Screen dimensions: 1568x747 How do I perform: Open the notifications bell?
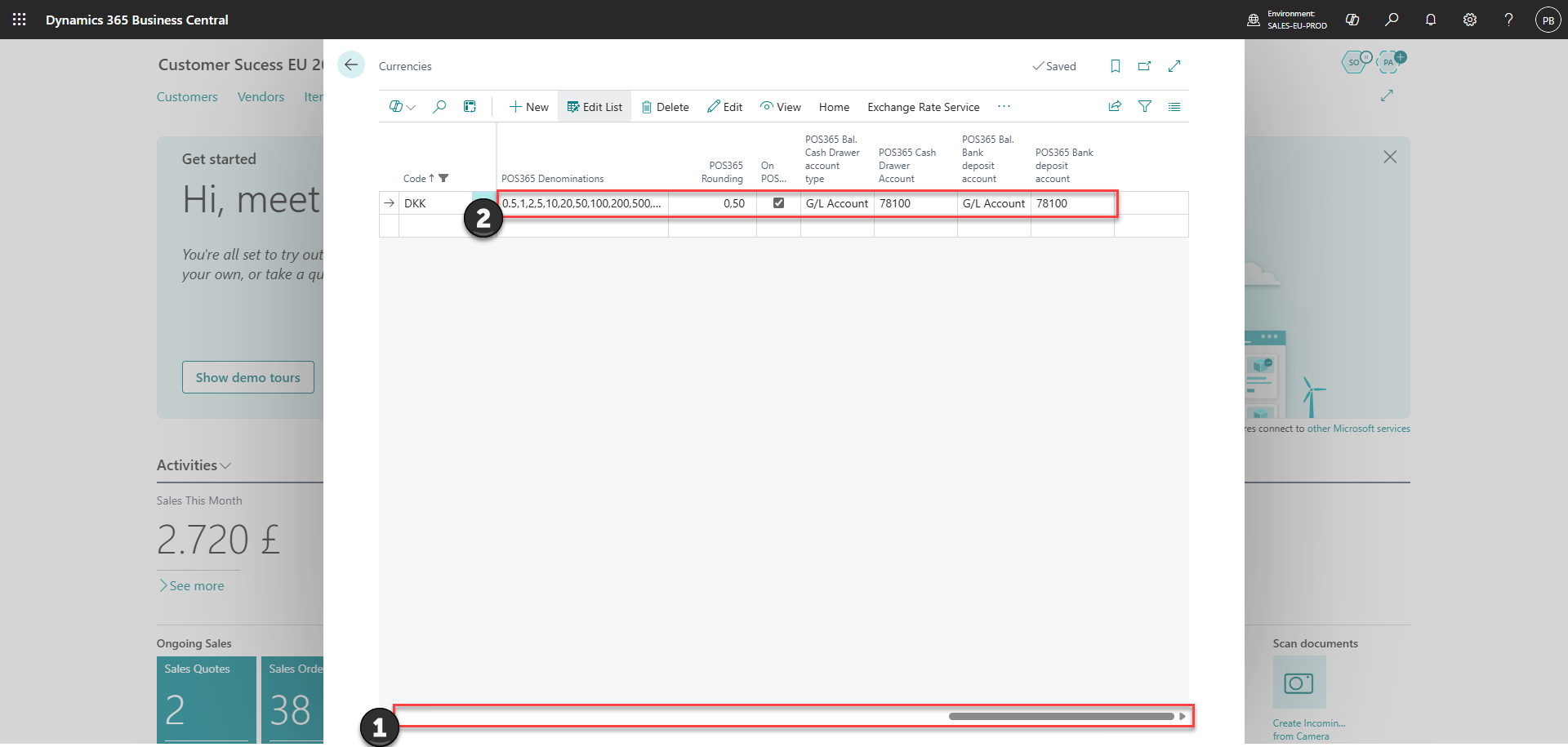[1431, 20]
